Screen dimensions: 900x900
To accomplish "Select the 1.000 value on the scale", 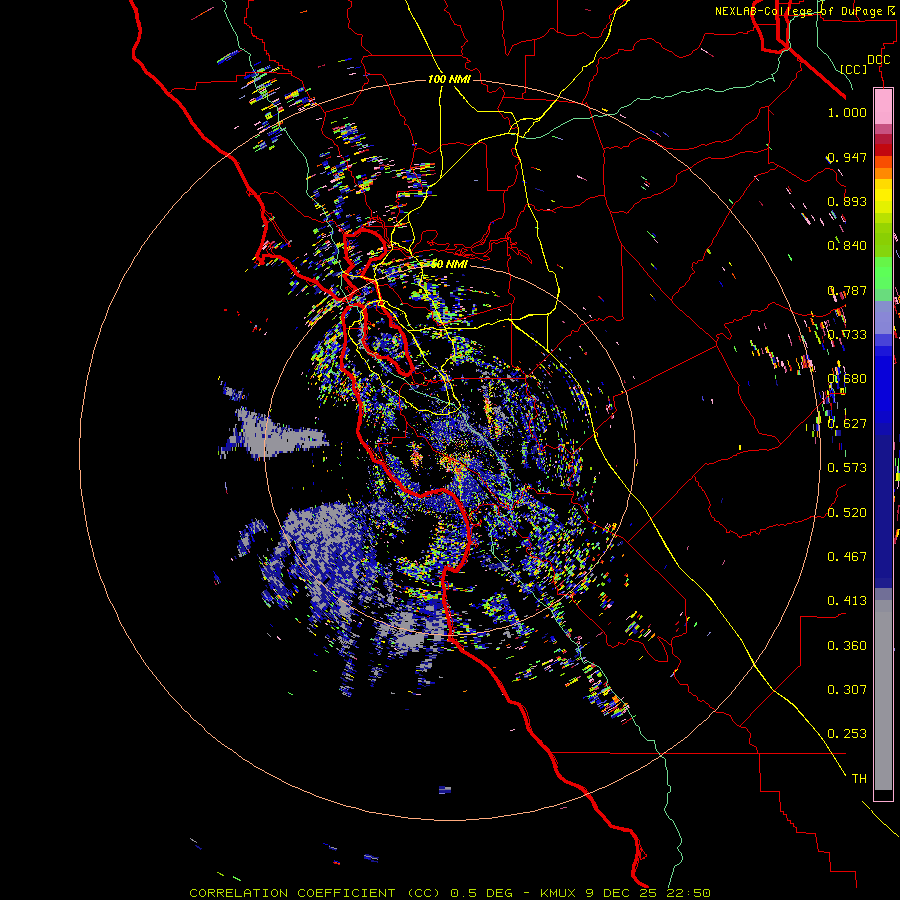I will click(847, 112).
